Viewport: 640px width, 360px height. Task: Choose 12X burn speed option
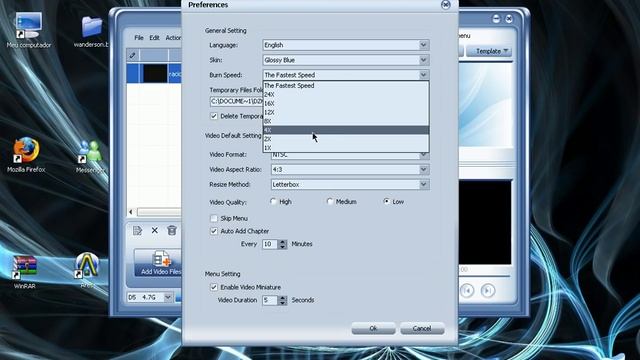click(346, 112)
